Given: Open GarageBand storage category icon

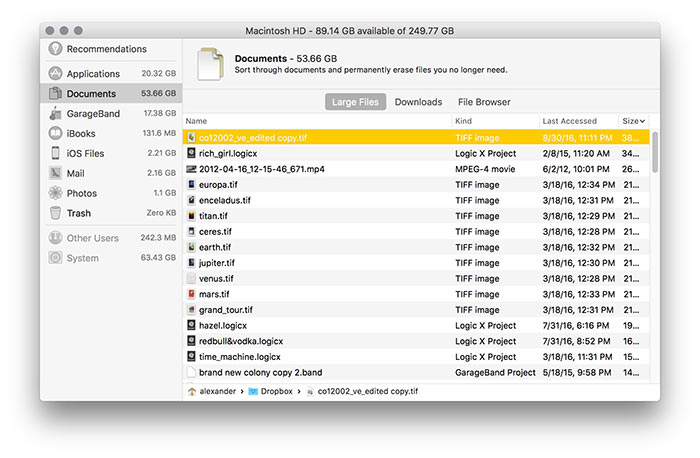Looking at the screenshot, I should tap(55, 114).
